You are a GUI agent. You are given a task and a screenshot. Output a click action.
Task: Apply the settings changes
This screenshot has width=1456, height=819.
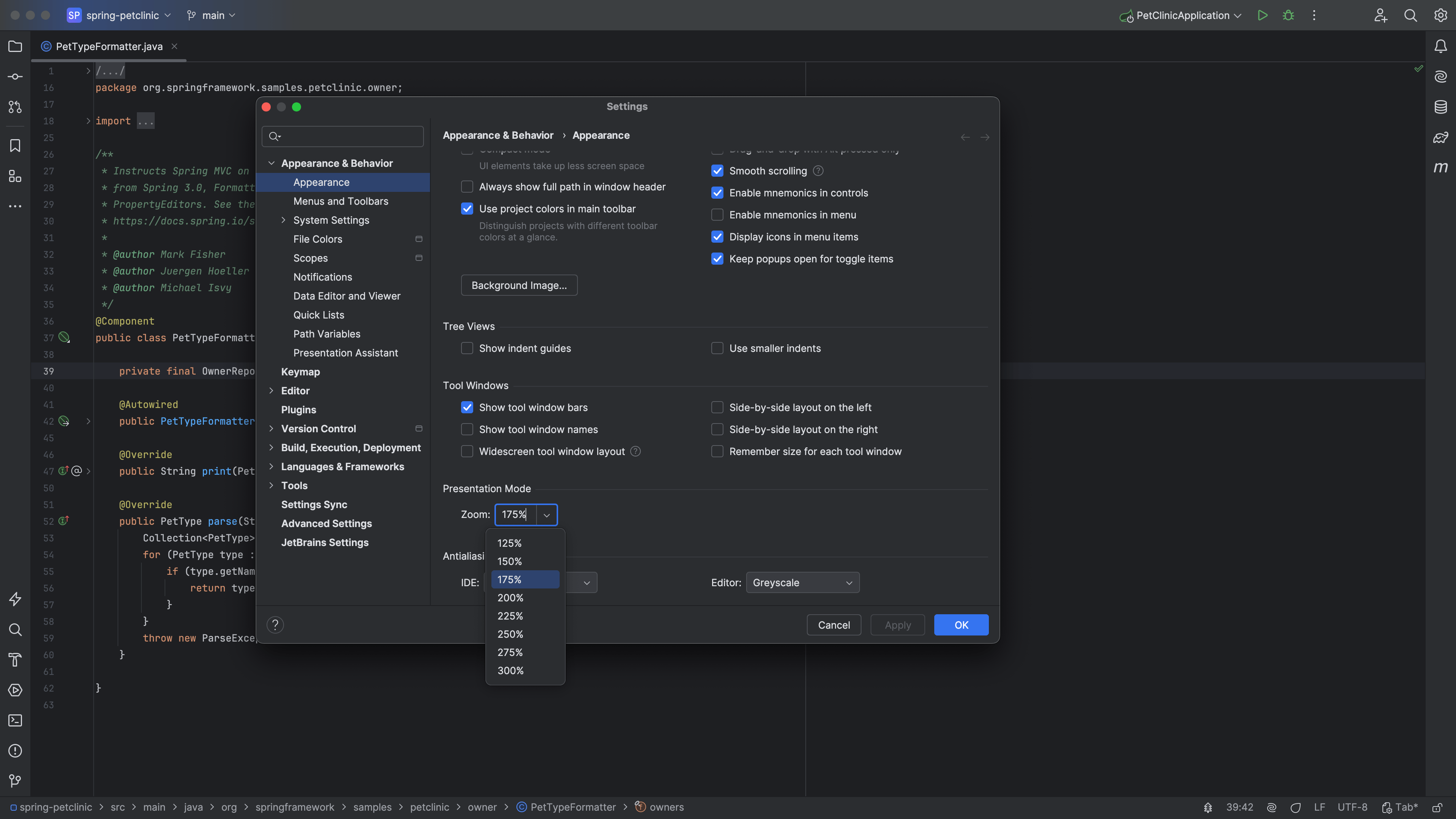pyautogui.click(x=897, y=625)
